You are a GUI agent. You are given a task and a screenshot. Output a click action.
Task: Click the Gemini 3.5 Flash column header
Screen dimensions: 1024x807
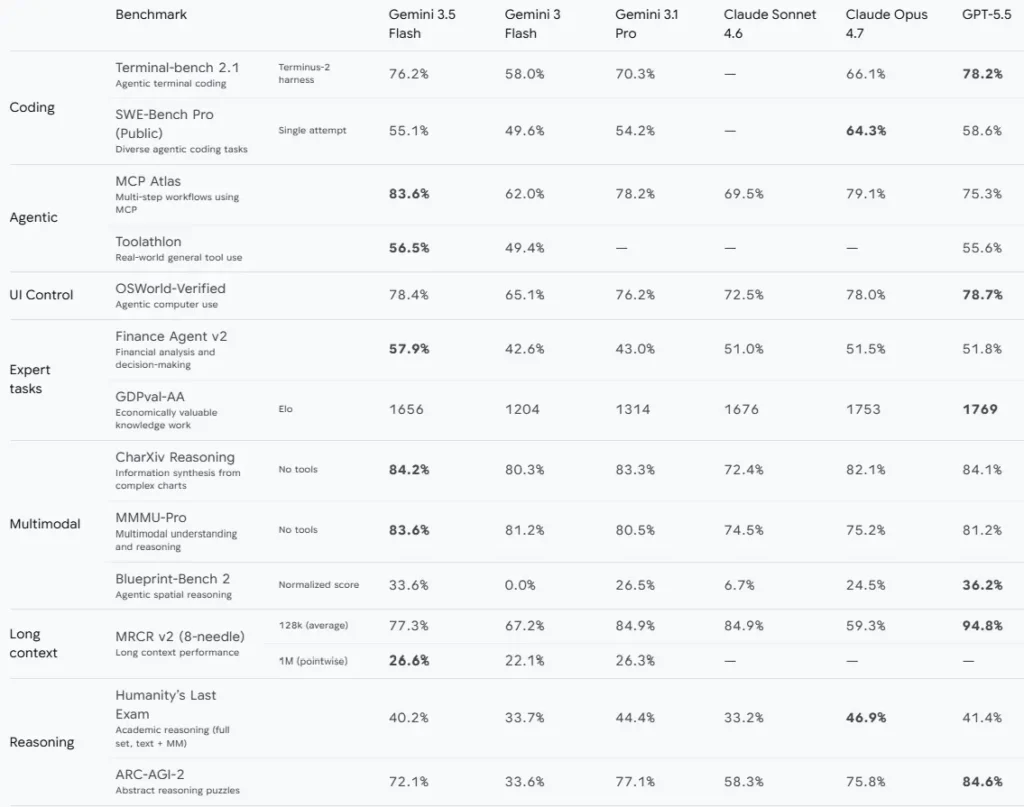pos(422,24)
